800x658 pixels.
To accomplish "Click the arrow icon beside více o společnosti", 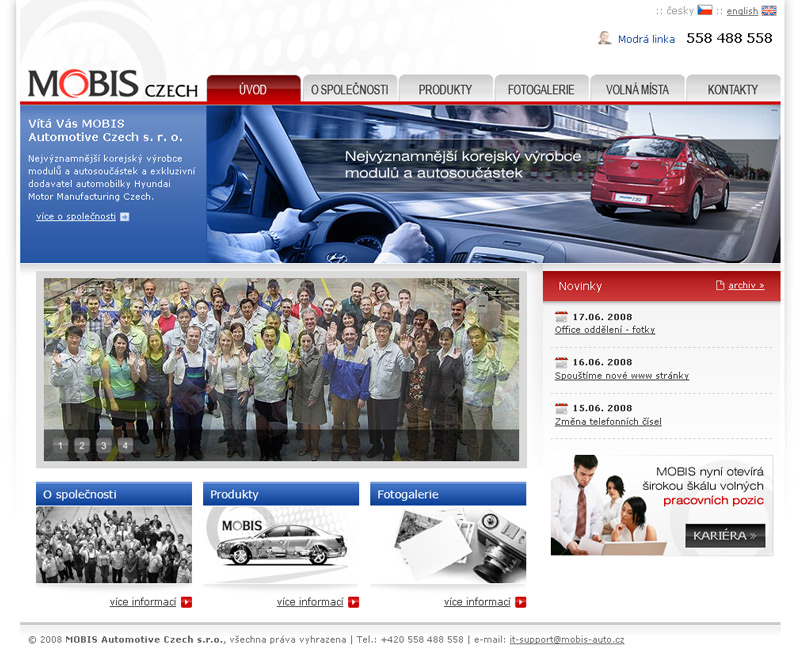I will point(124,217).
